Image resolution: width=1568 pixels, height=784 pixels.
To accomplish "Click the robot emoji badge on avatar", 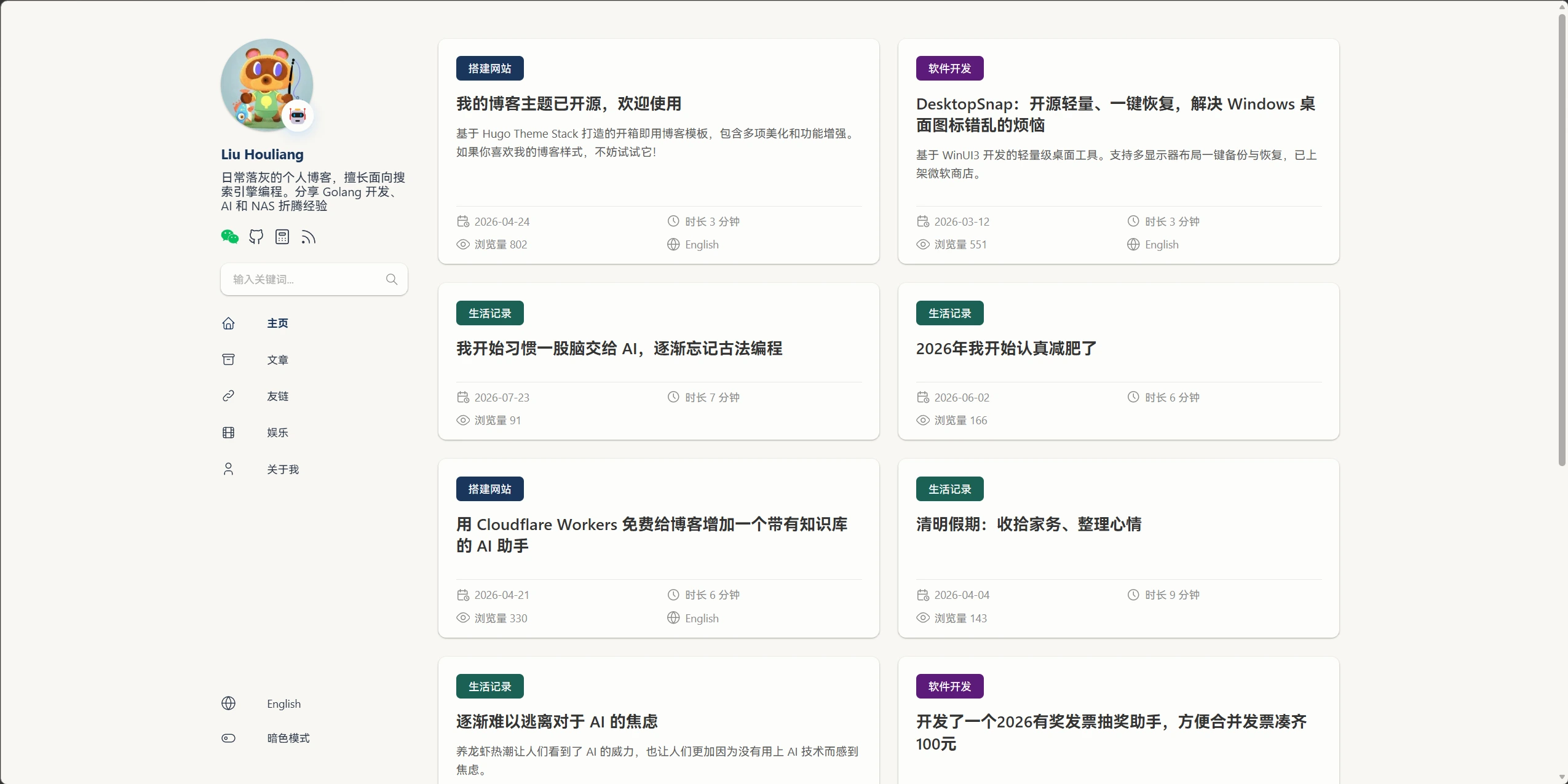I will [298, 116].
